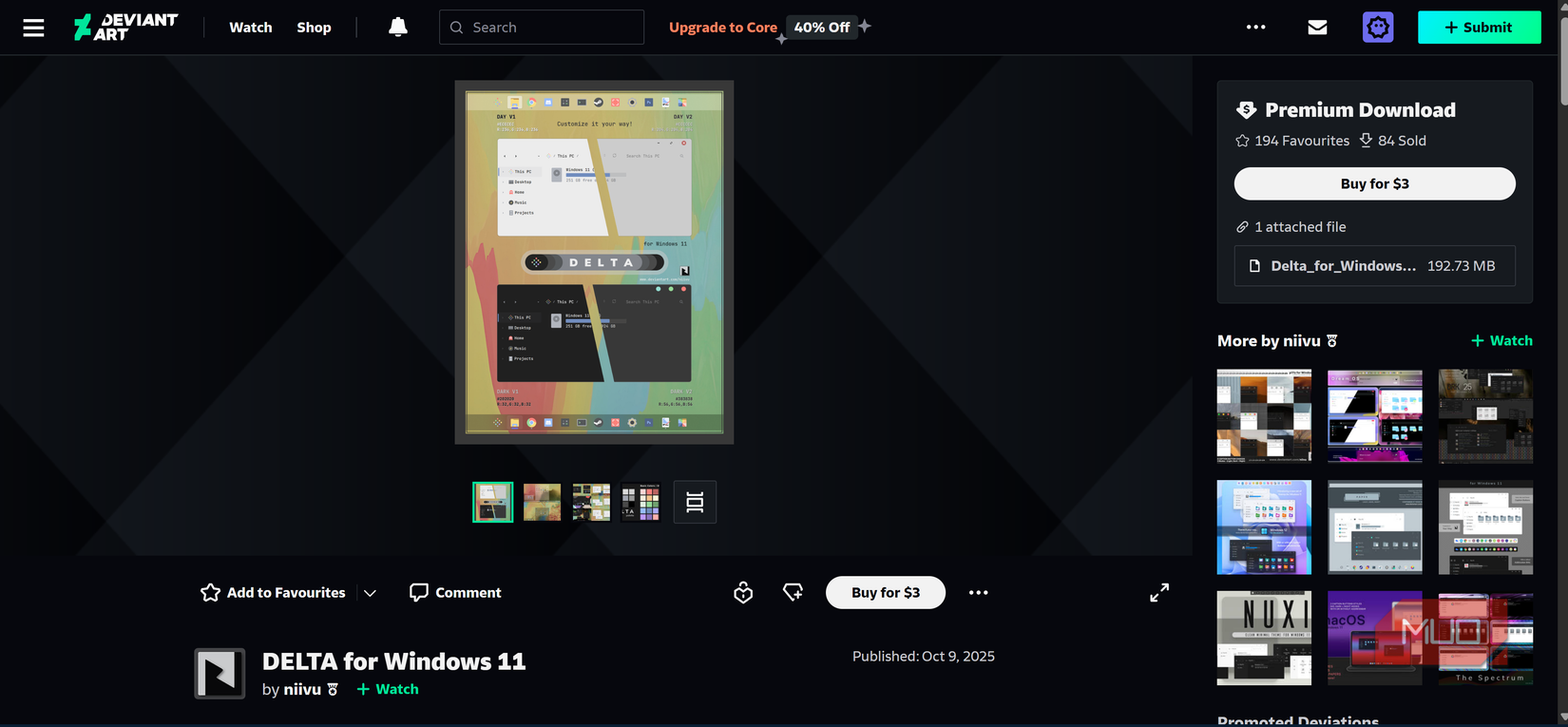Open the for Windows 11 grey thumbnail on right
The width and height of the screenshot is (1568, 727).
[1485, 527]
